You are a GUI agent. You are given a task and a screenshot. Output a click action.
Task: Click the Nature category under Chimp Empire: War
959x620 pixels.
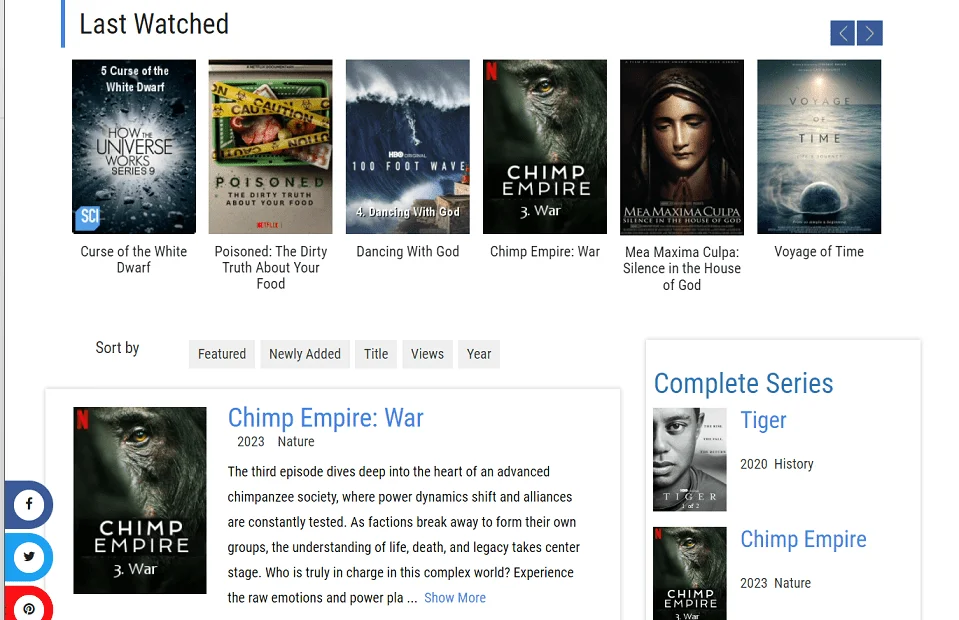point(296,441)
